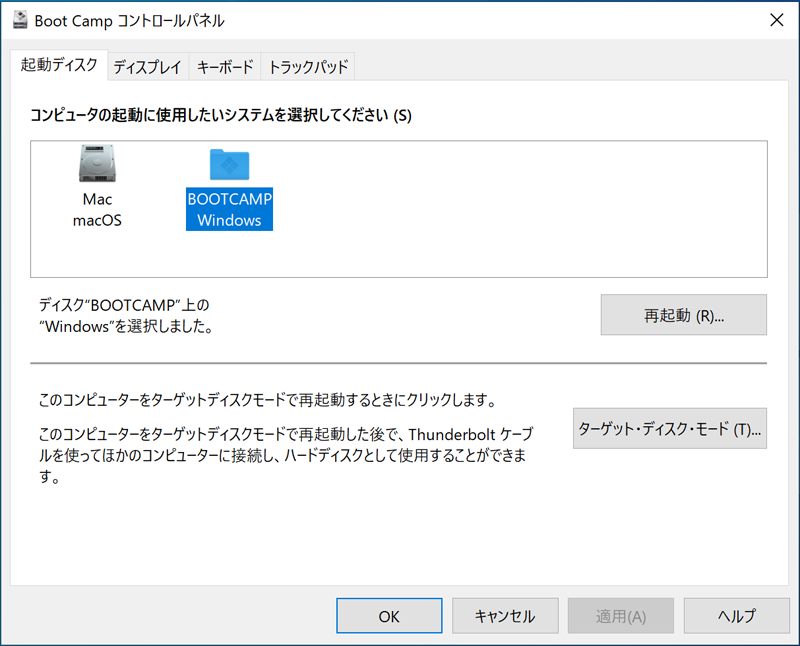This screenshot has width=800, height=646.
Task: Open the ディスプレイ tab
Action: (x=147, y=67)
